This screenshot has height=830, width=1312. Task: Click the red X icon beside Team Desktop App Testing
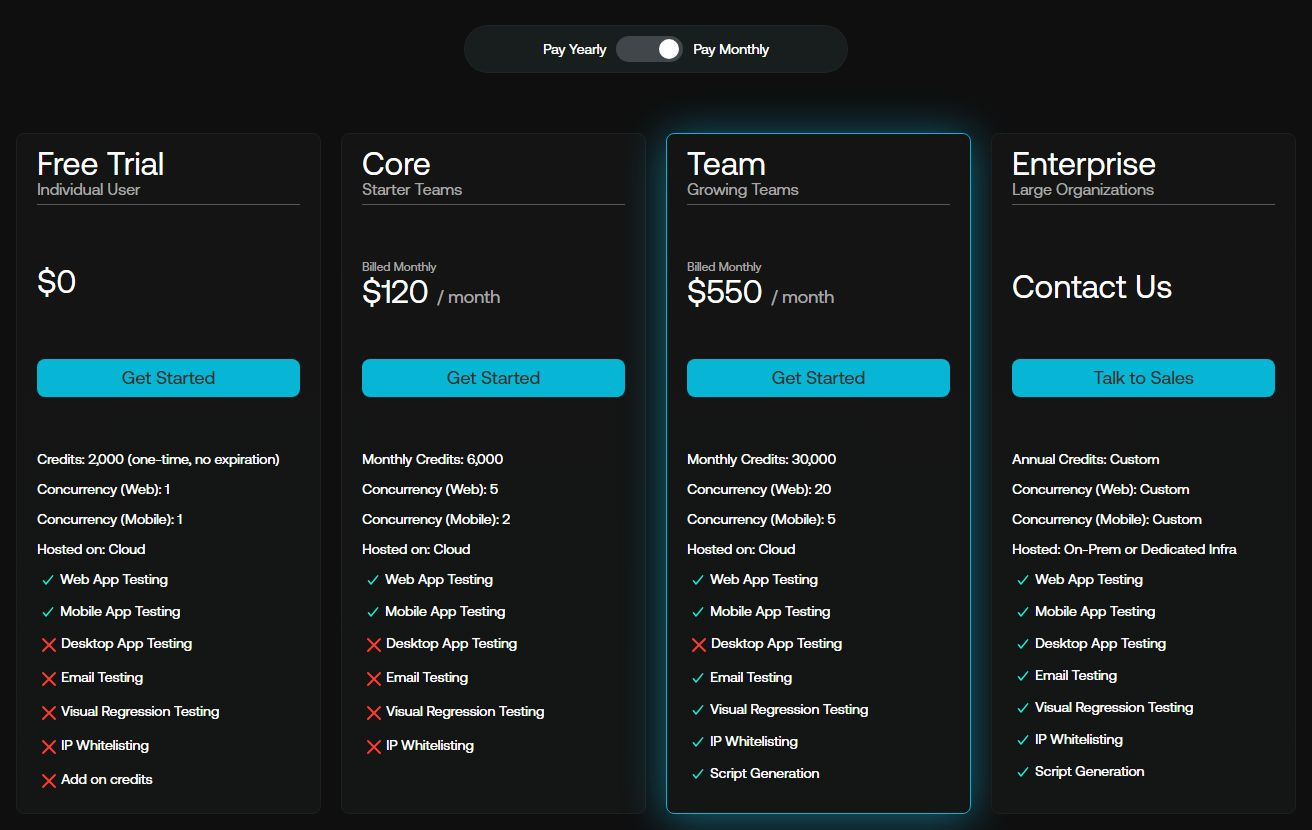[x=698, y=645]
